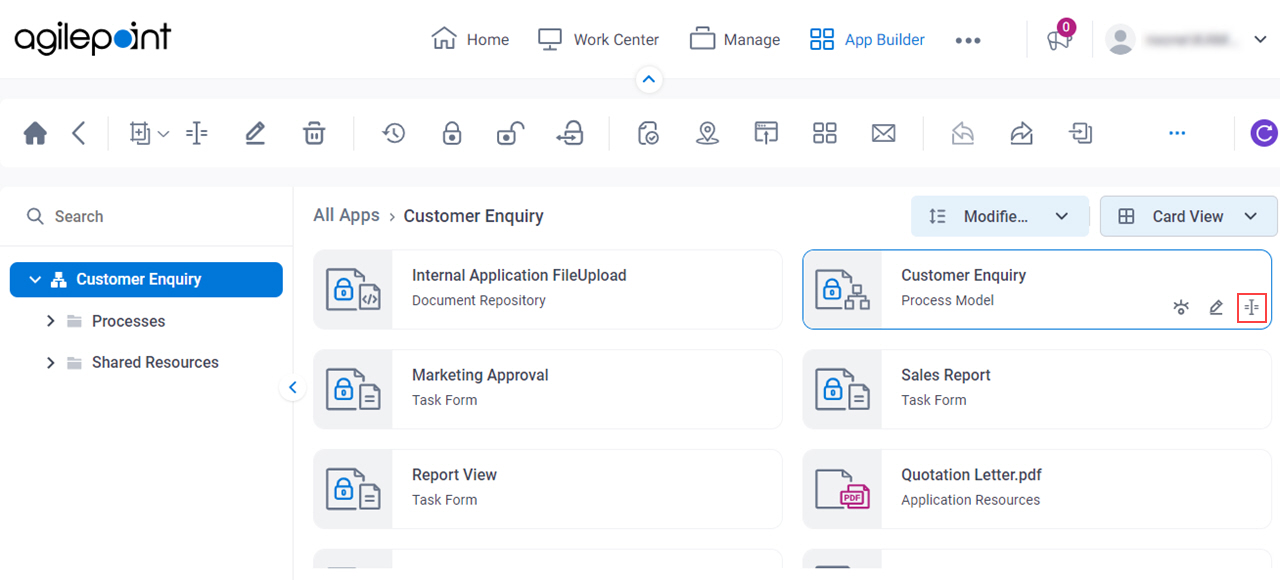Expand the Processes folder

point(50,321)
